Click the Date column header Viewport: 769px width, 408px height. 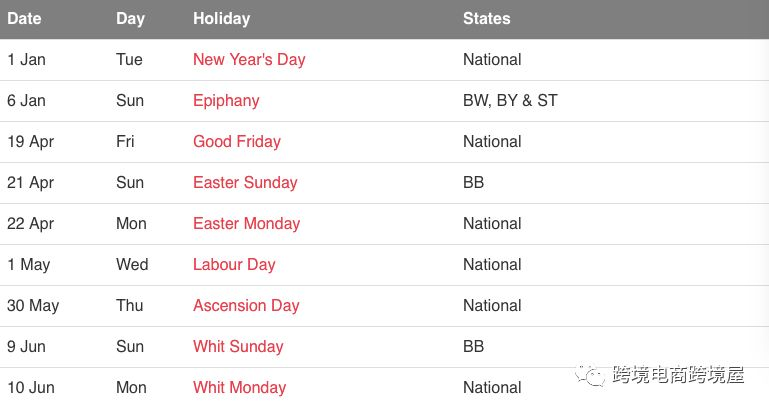coord(24,19)
